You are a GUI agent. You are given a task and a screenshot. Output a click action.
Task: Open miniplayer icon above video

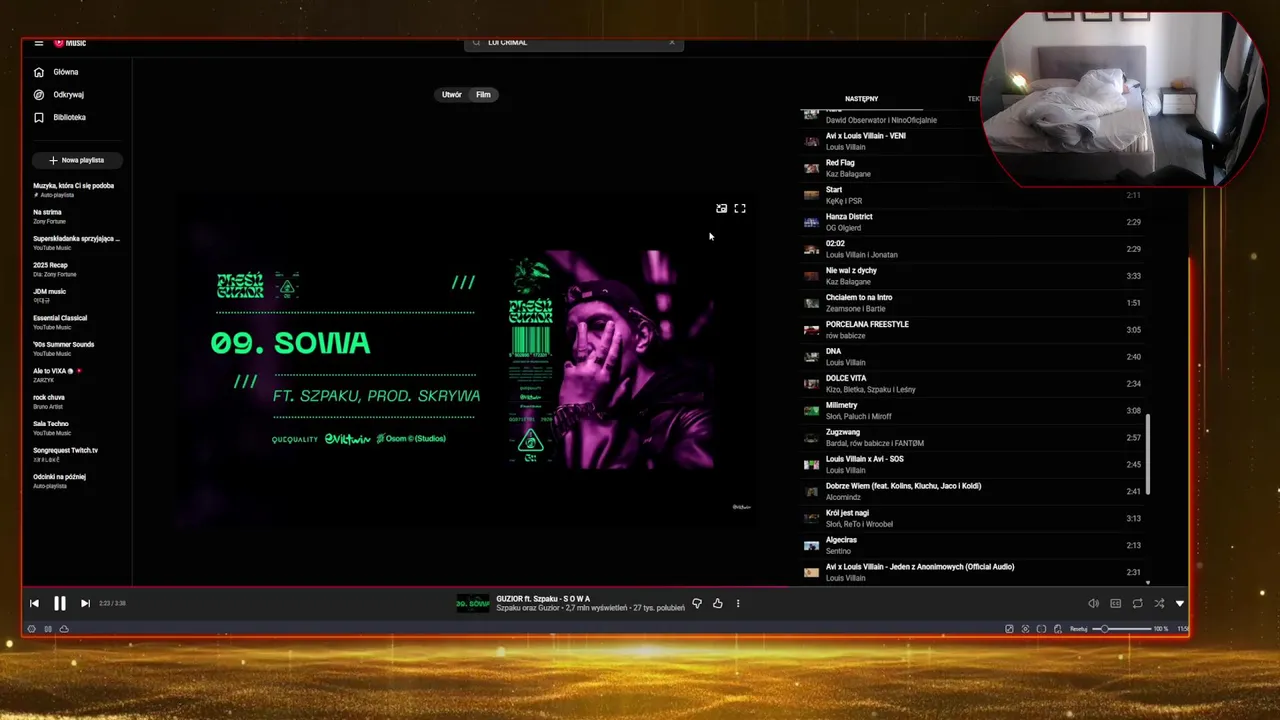tap(722, 209)
